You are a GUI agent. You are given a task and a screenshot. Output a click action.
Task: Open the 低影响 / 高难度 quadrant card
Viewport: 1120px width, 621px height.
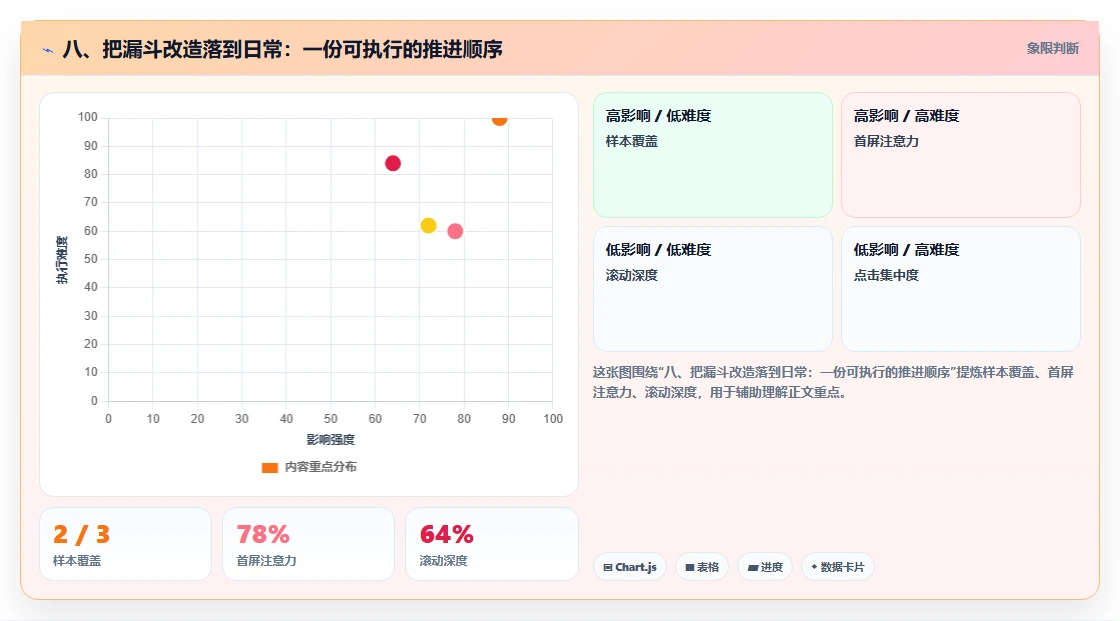point(961,289)
